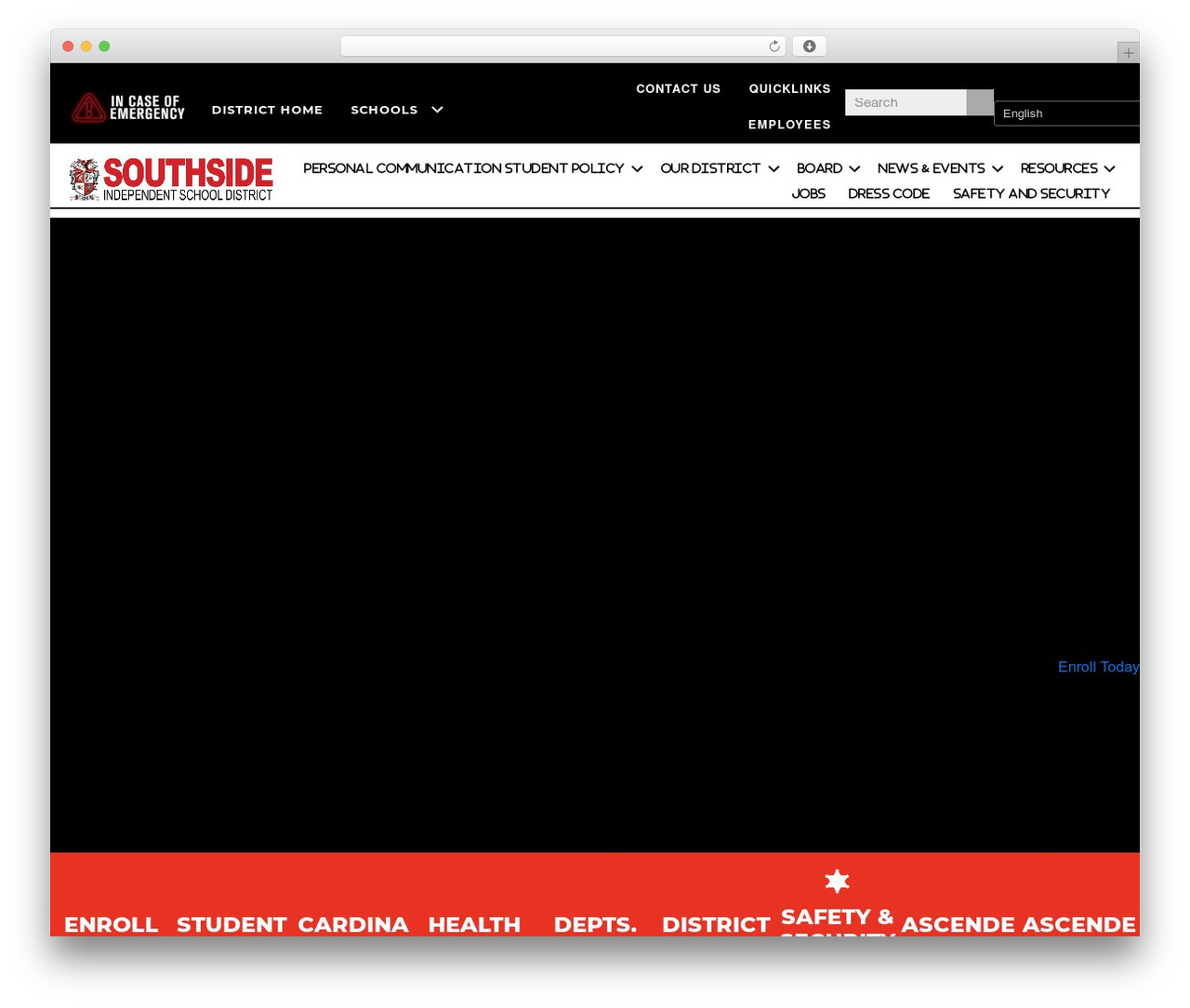Click the gray search submit button
This screenshot has width=1190, height=1008.
coord(980,102)
